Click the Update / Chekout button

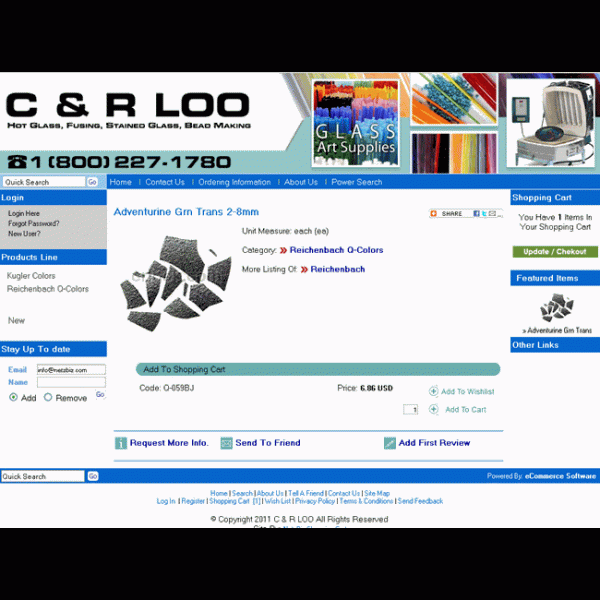click(555, 251)
